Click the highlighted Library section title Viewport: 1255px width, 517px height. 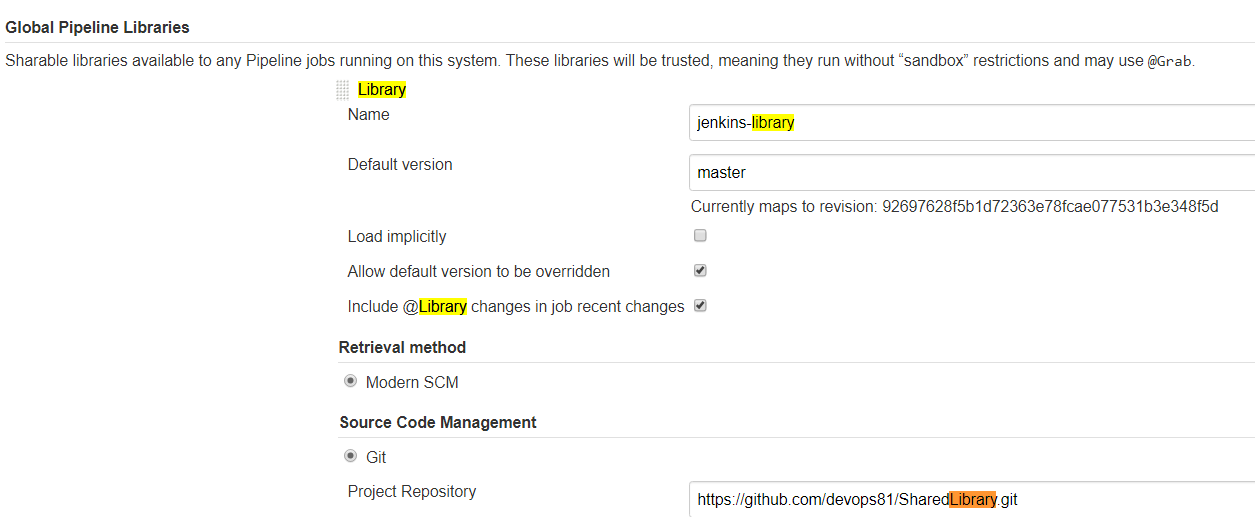click(382, 90)
